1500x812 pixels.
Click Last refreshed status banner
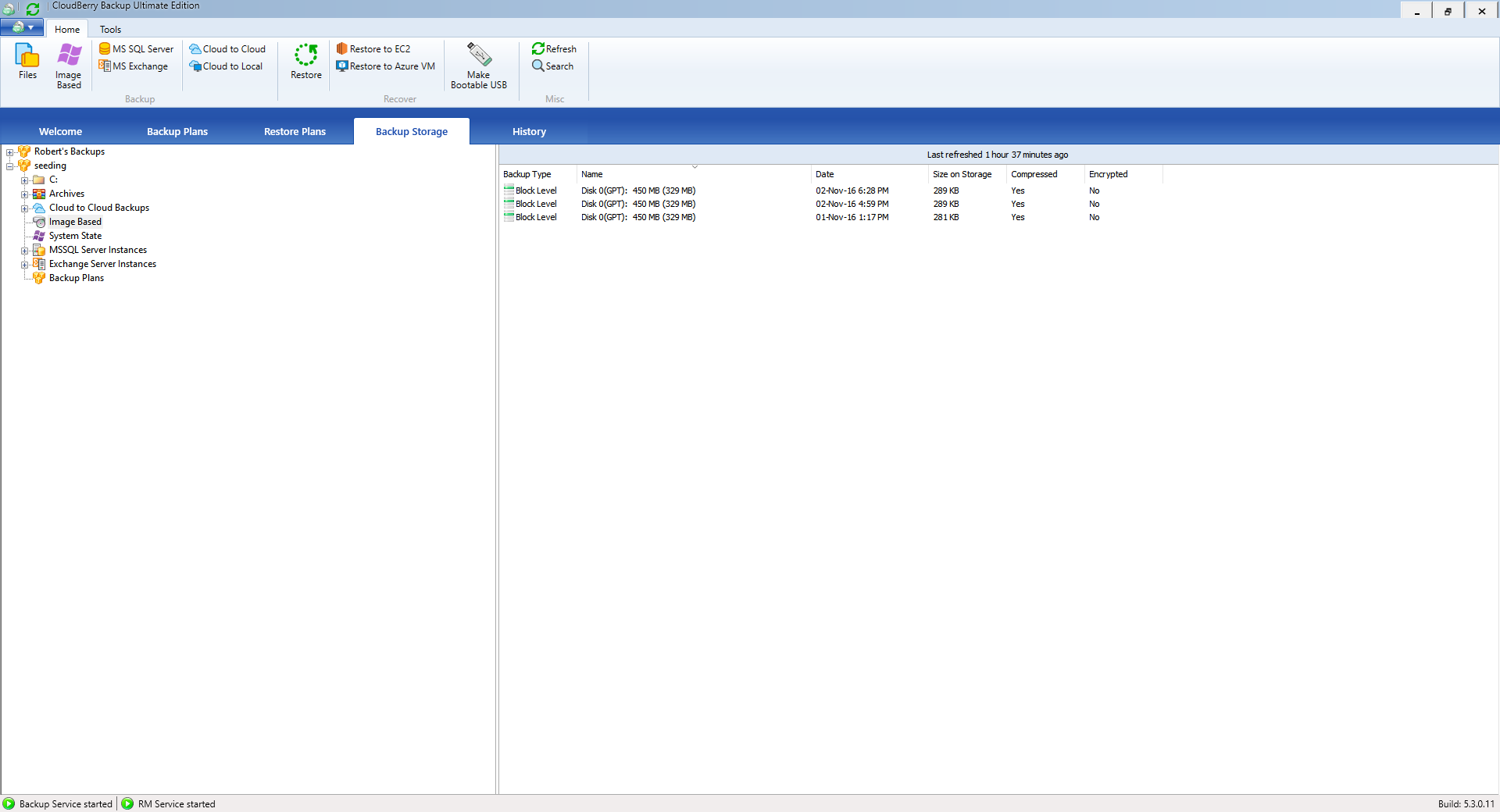tap(998, 155)
